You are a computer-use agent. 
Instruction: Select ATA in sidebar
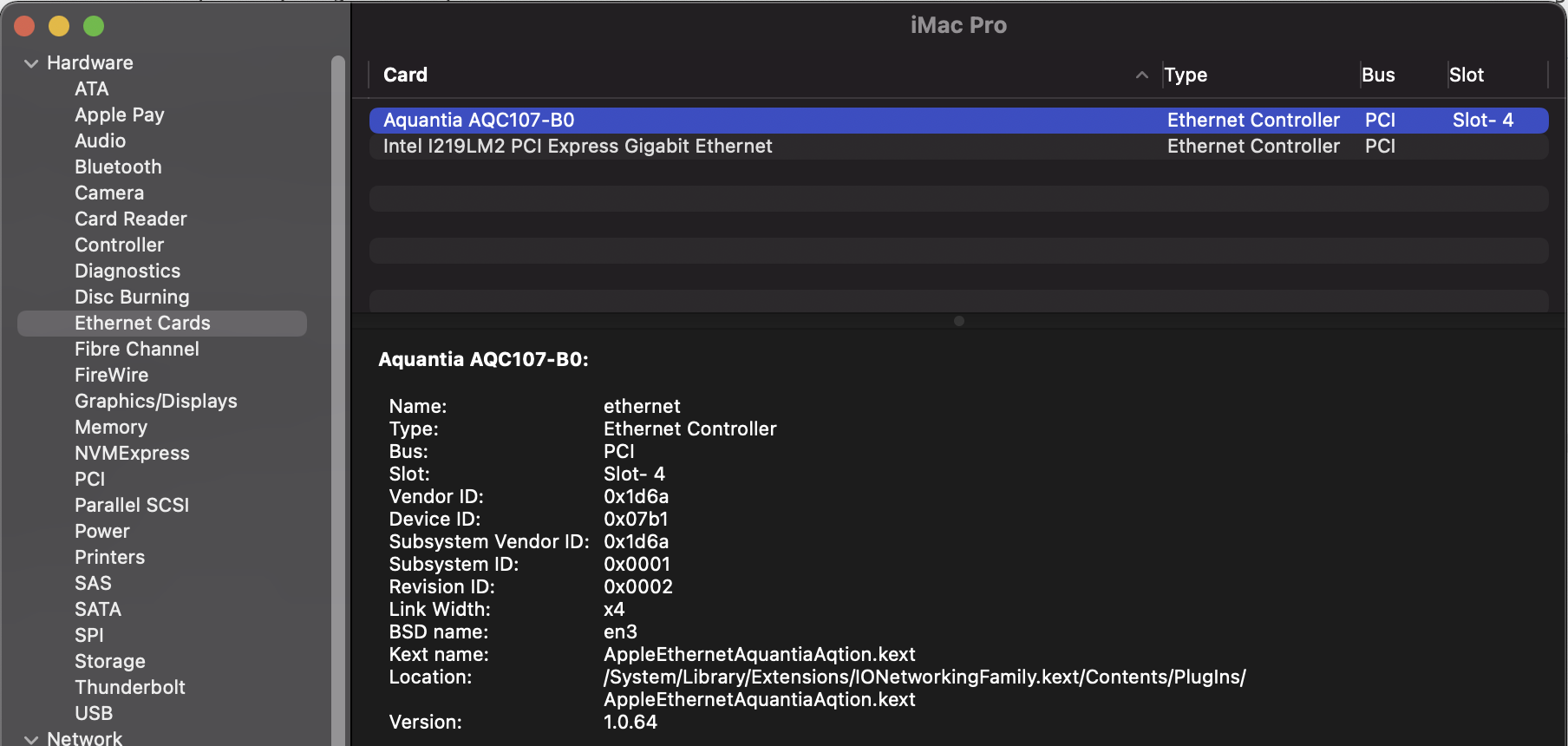[x=91, y=89]
